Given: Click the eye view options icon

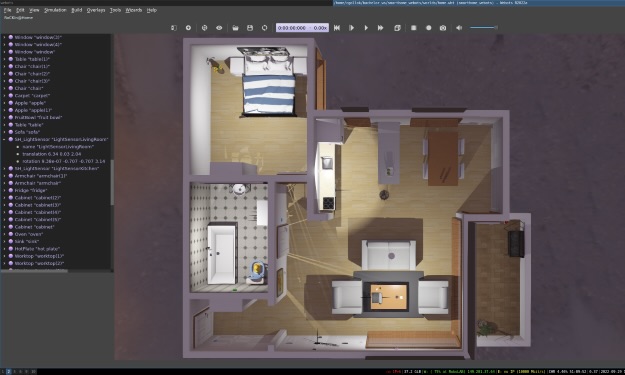Looking at the screenshot, I should pyautogui.click(x=219, y=28).
